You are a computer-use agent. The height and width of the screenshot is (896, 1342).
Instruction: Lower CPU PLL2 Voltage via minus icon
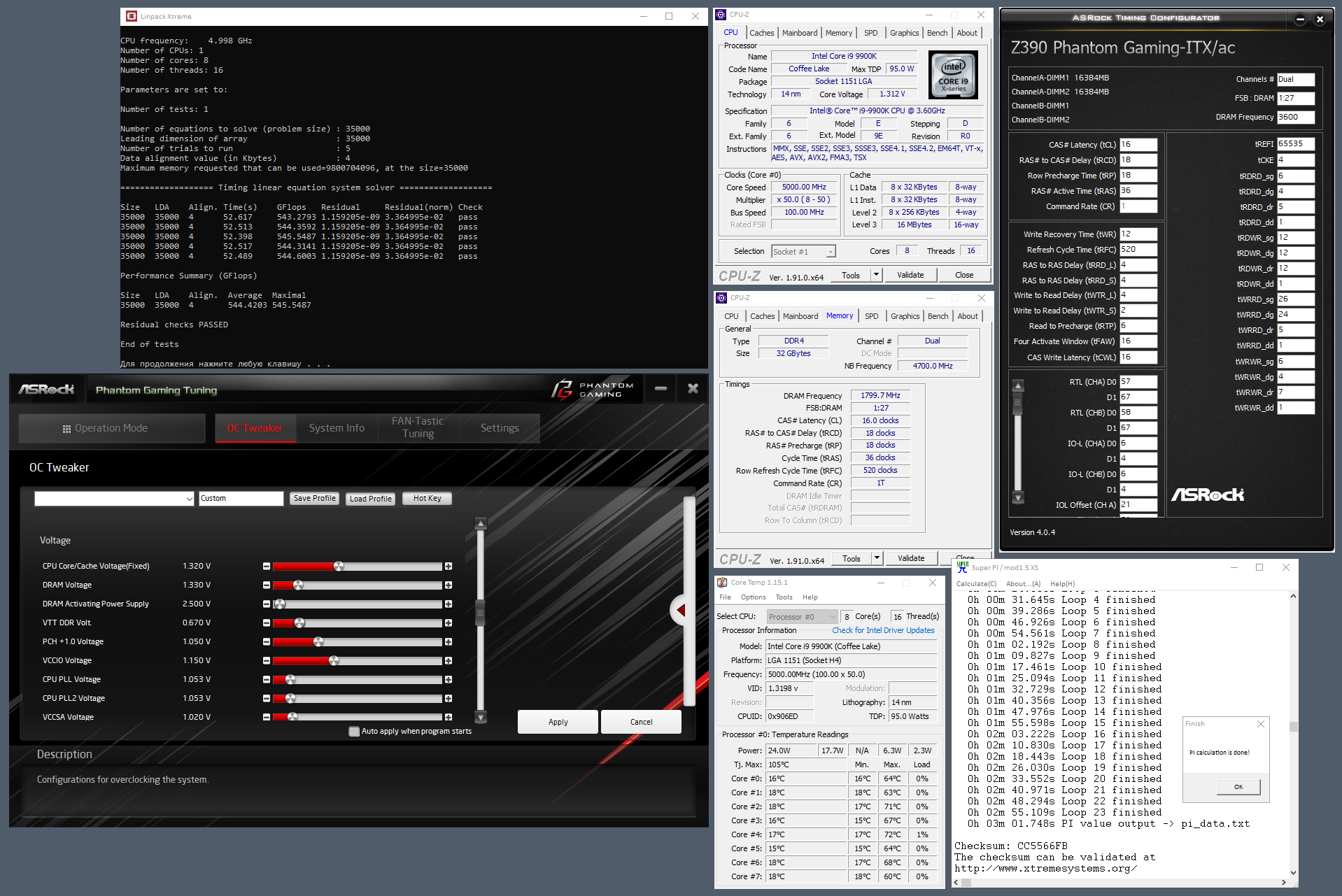(x=266, y=698)
